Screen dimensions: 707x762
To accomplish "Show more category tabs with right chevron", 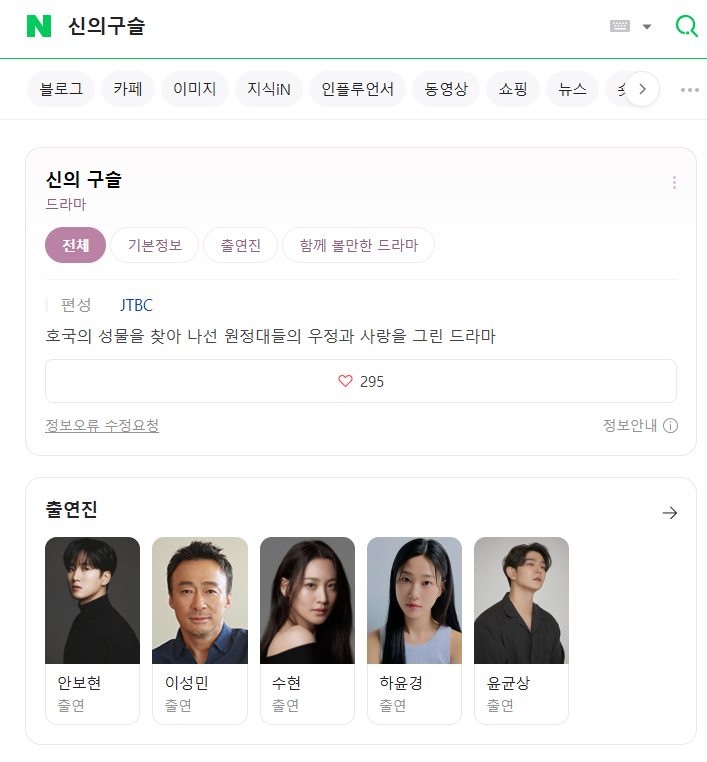I will [642, 89].
